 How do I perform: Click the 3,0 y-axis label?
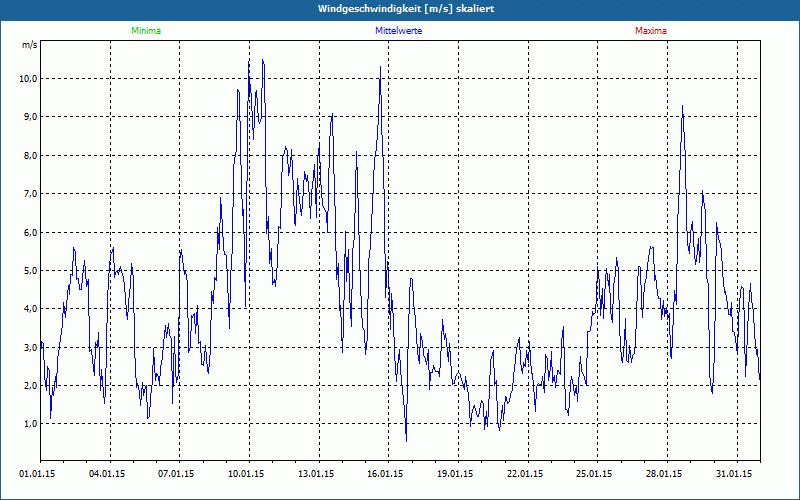pyautogui.click(x=30, y=347)
